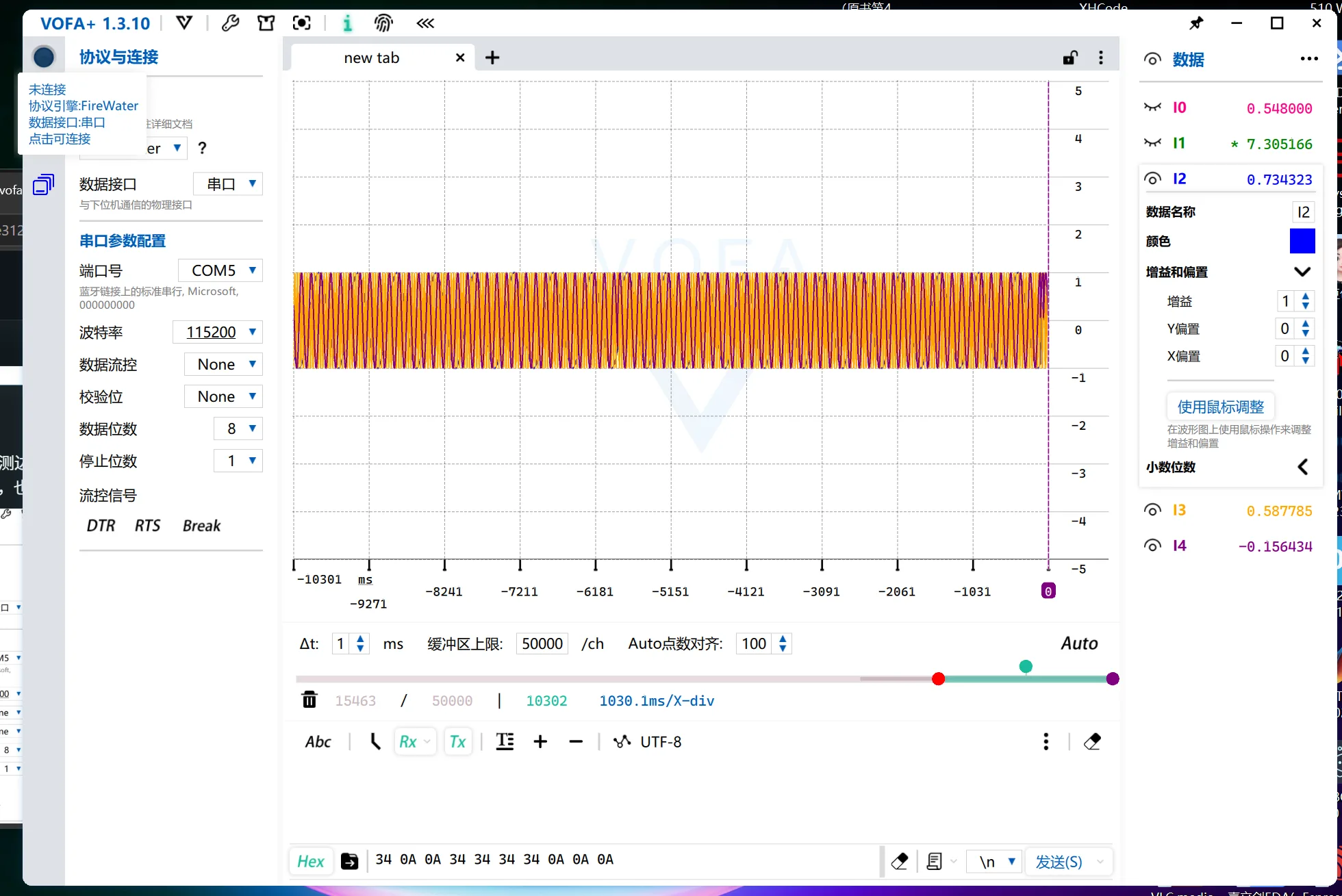Decrease font size with minus icon
This screenshot has width=1342, height=896.
[x=576, y=741]
